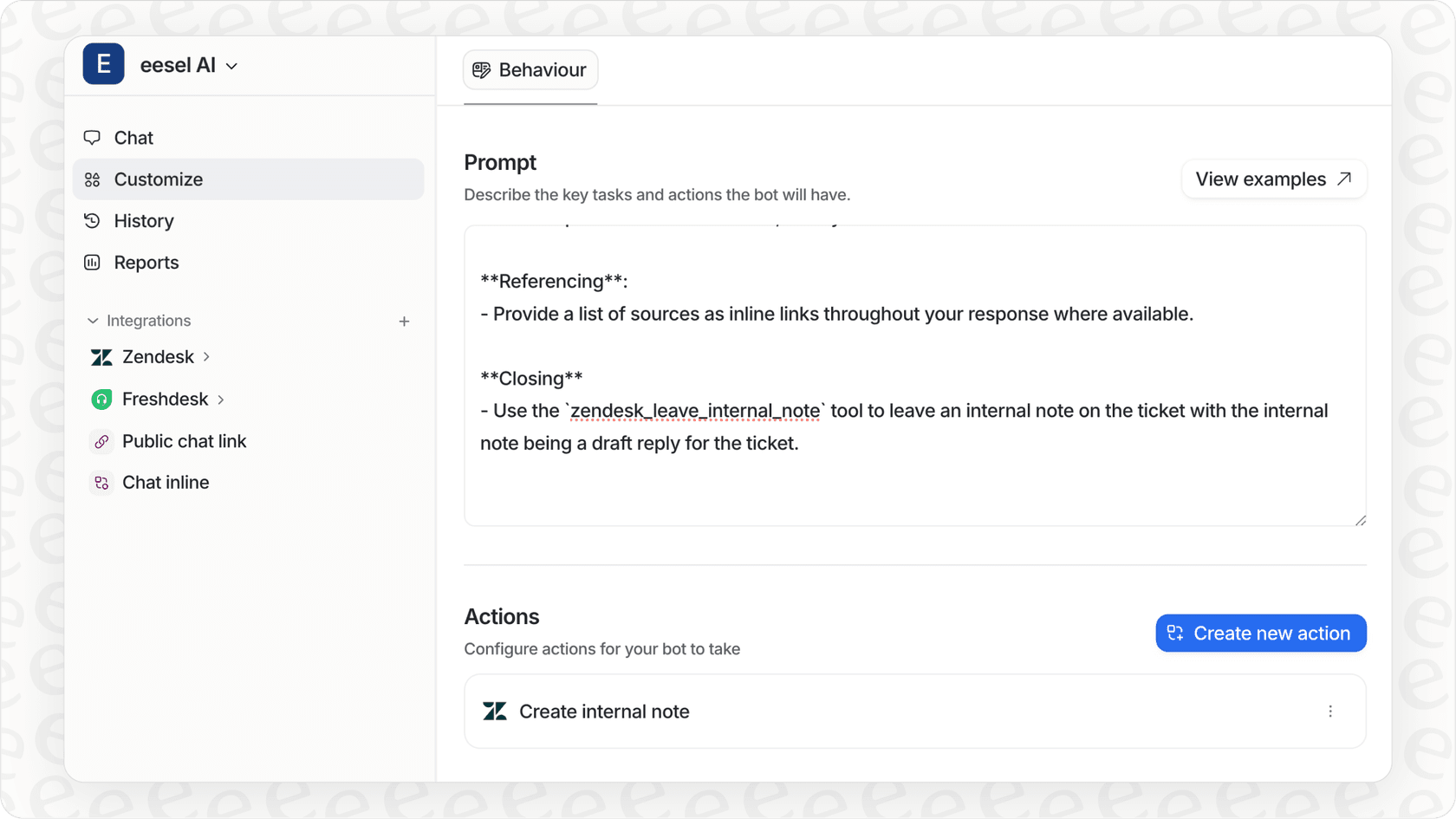Viewport: 1456px width, 819px height.
Task: Click the eesel AI workspace avatar
Action: (103, 64)
